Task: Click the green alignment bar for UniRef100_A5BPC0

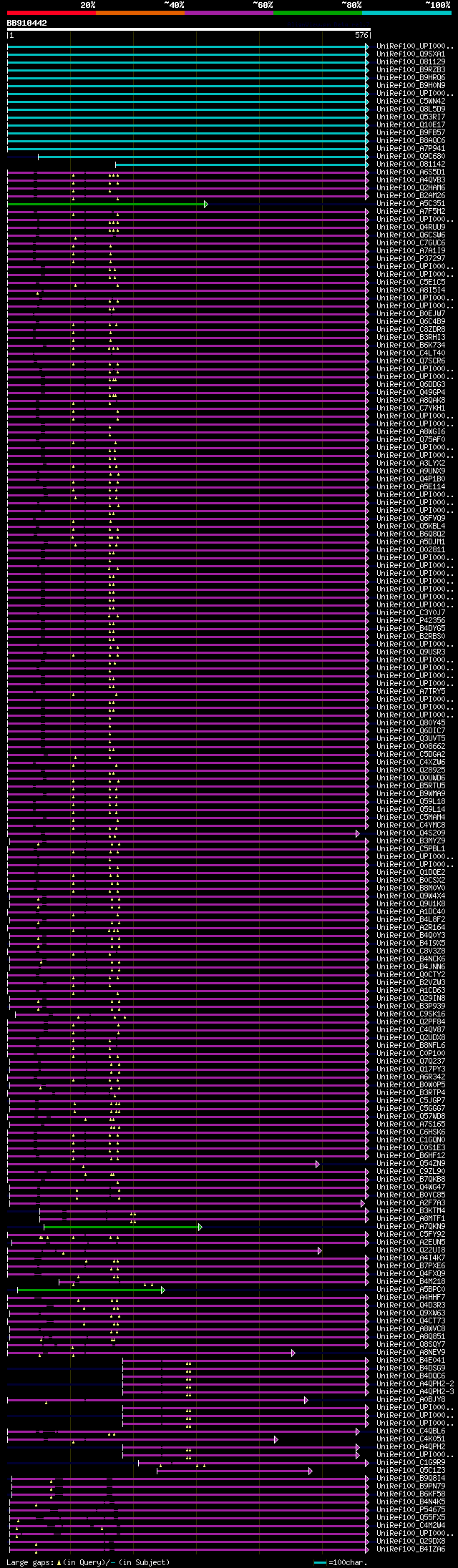Action: [91, 1290]
